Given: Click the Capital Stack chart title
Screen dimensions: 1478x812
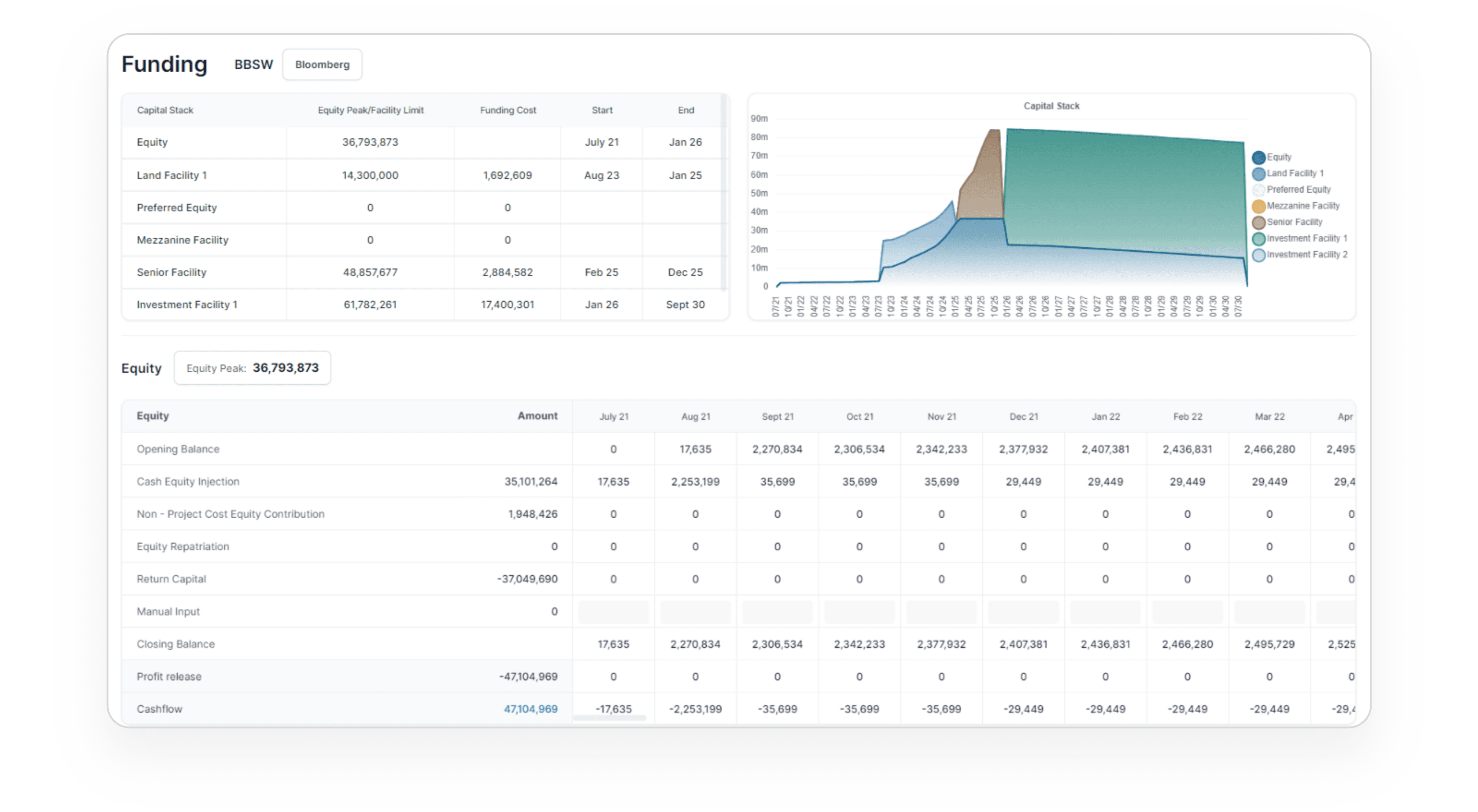Looking at the screenshot, I should 1051,106.
